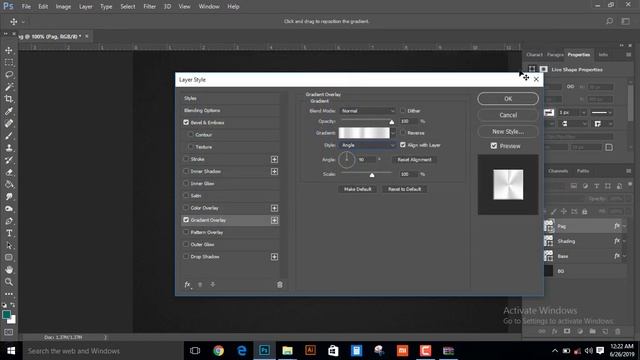Add another Inner Shadow with plus icon
Screen dimensions: 640x360
[x=274, y=171]
